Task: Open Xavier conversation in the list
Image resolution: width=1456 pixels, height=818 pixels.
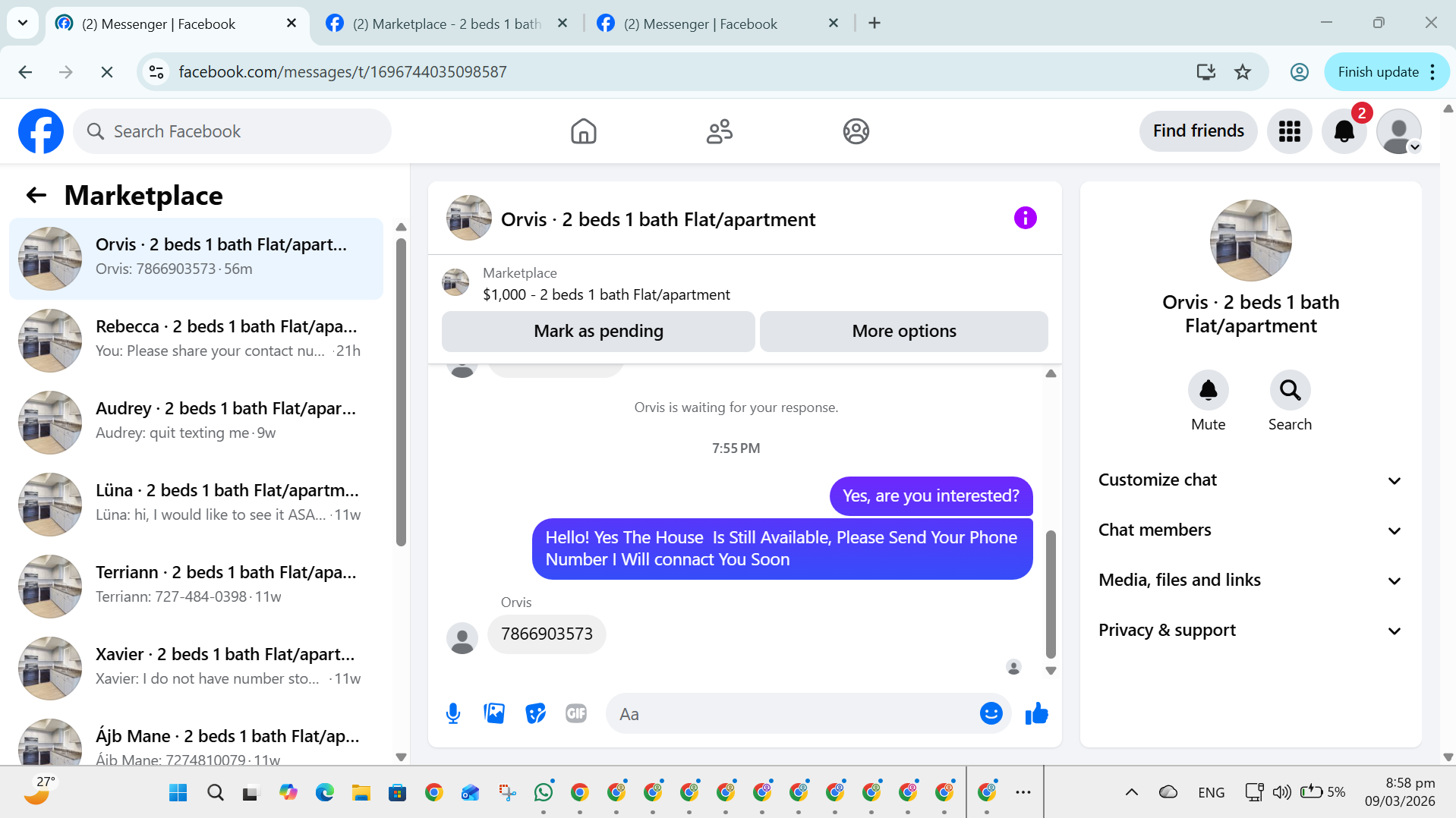Action: tap(196, 668)
